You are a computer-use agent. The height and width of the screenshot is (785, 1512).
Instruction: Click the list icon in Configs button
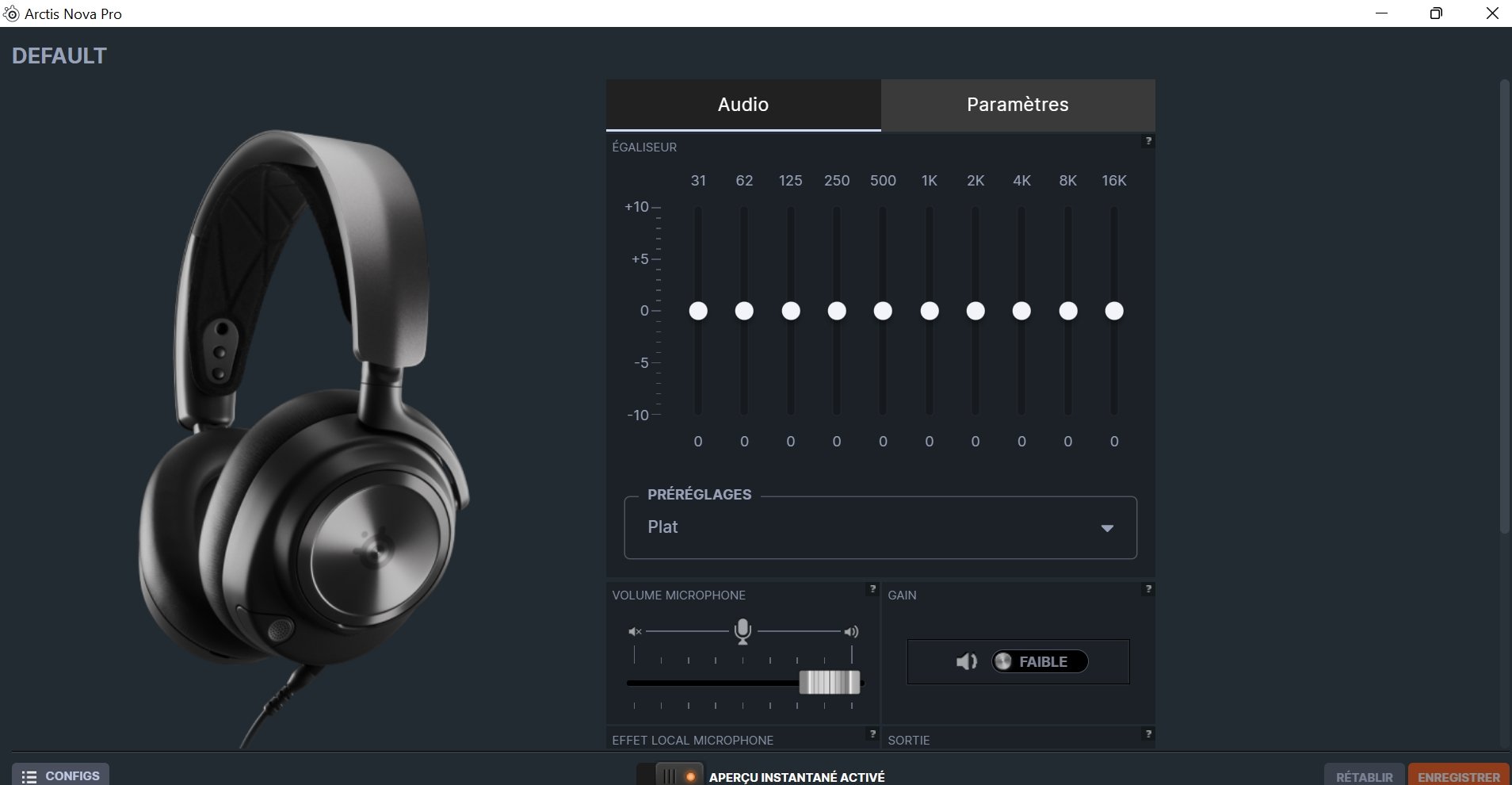click(x=29, y=776)
